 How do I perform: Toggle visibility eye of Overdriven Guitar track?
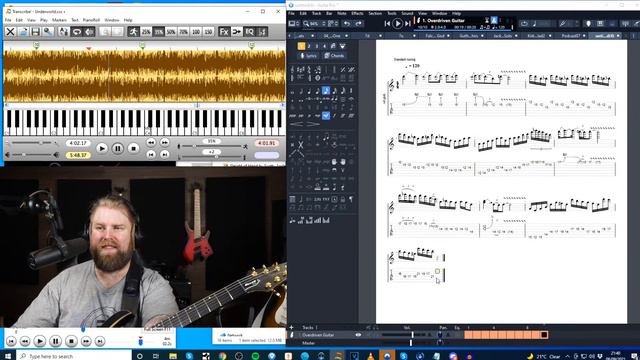pos(358,335)
